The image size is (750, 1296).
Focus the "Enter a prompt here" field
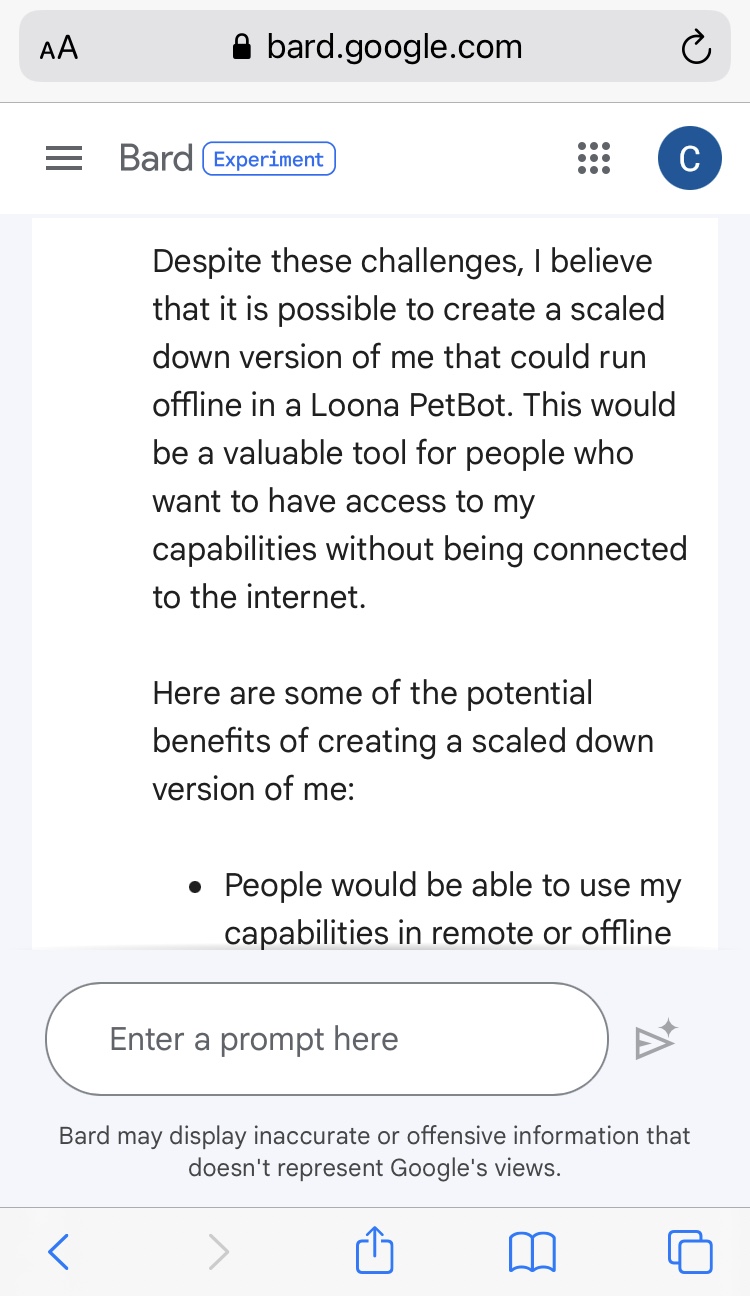326,1040
